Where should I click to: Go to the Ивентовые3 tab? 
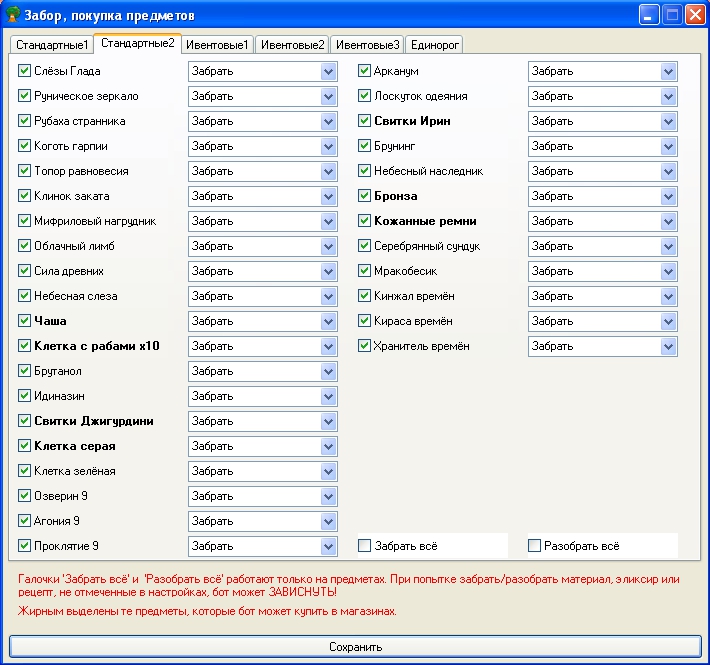pyautogui.click(x=367, y=45)
